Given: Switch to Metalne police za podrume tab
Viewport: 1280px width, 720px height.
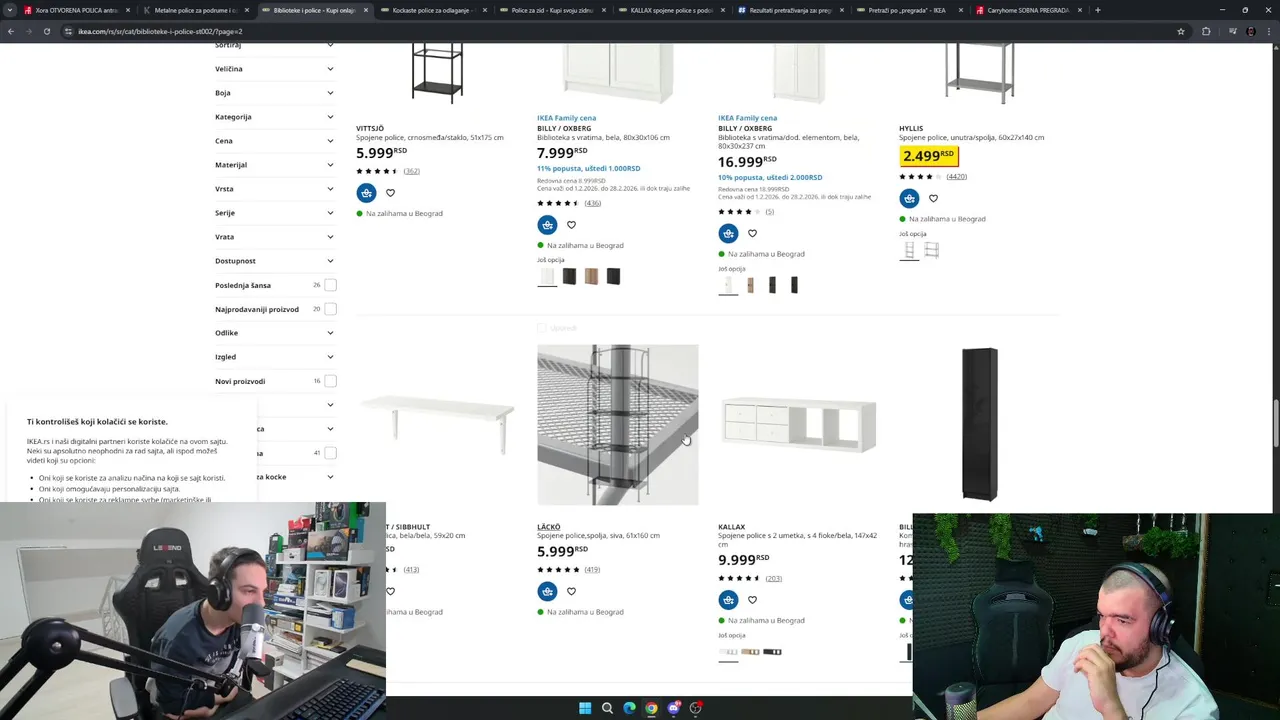Looking at the screenshot, I should pos(195,10).
